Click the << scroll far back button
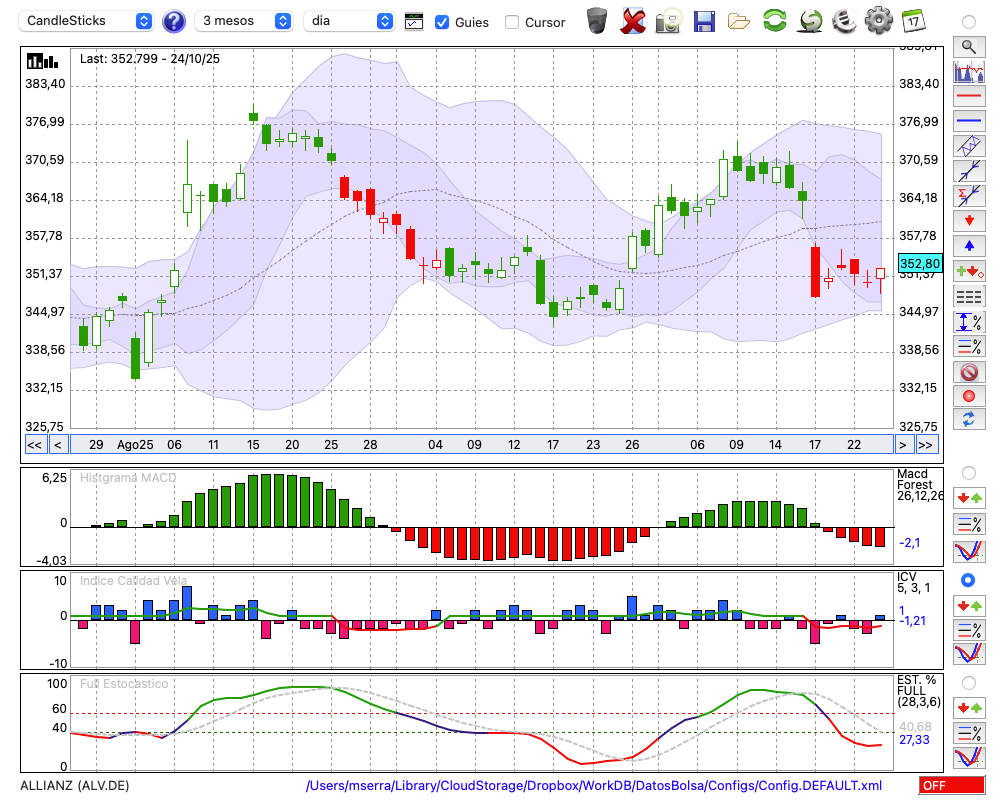This screenshot has width=1000, height=800. pyautogui.click(x=34, y=445)
